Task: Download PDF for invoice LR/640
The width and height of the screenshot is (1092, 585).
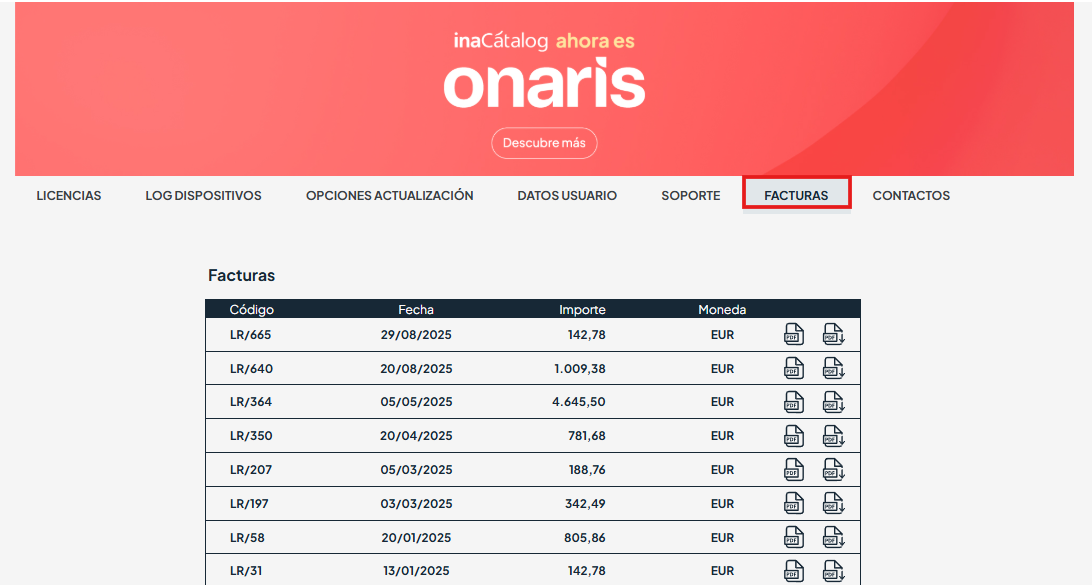Action: click(834, 368)
